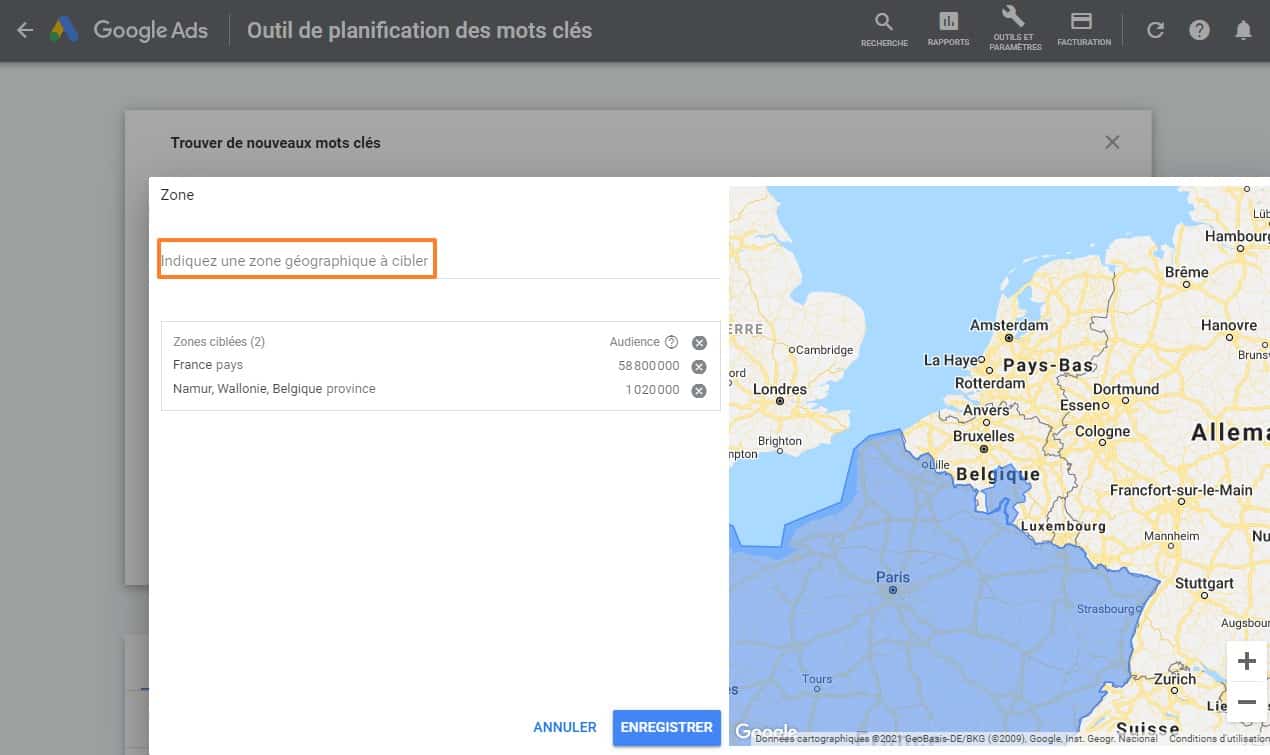This screenshot has height=755, width=1270.
Task: Click the Zones ciblées (2) header
Action: tap(219, 342)
